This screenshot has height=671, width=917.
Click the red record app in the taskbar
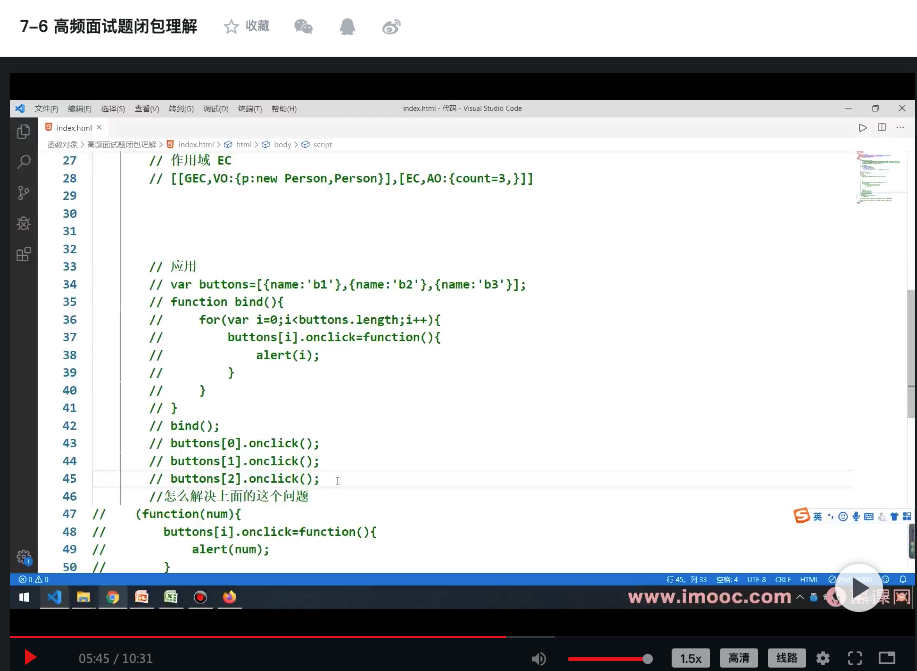point(200,597)
